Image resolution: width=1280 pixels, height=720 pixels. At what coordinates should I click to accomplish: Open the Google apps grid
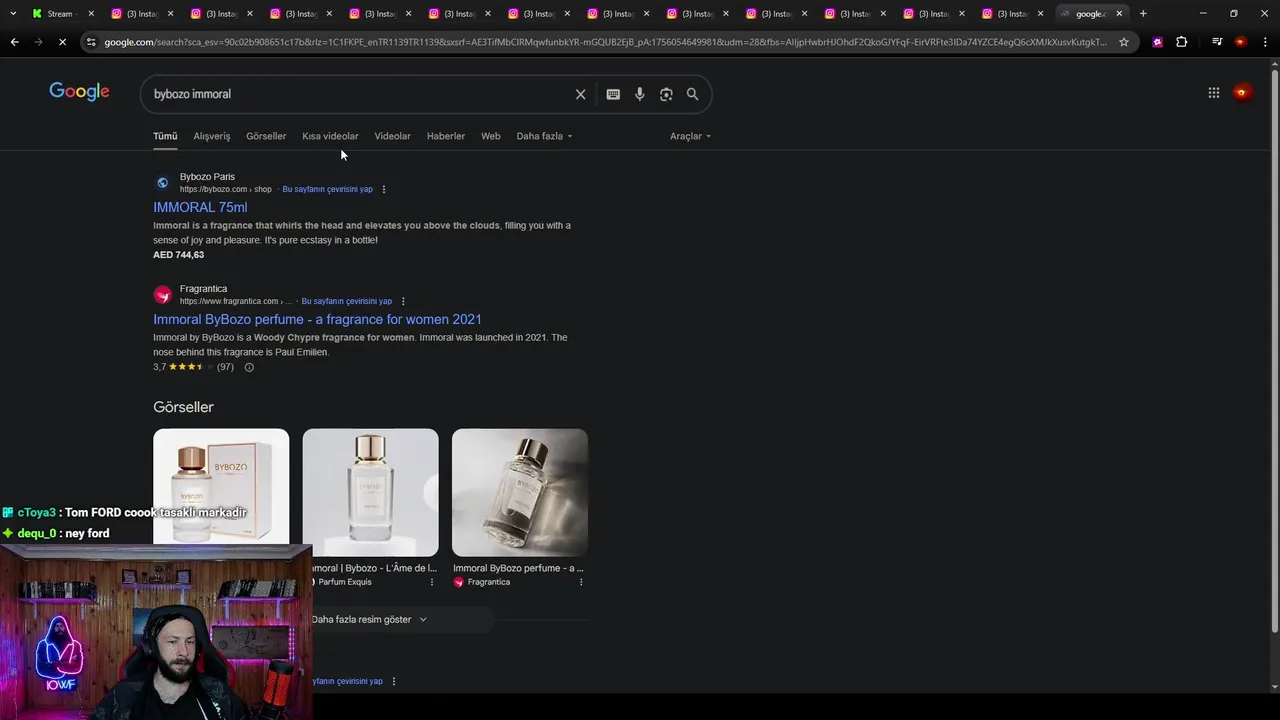click(x=1213, y=93)
